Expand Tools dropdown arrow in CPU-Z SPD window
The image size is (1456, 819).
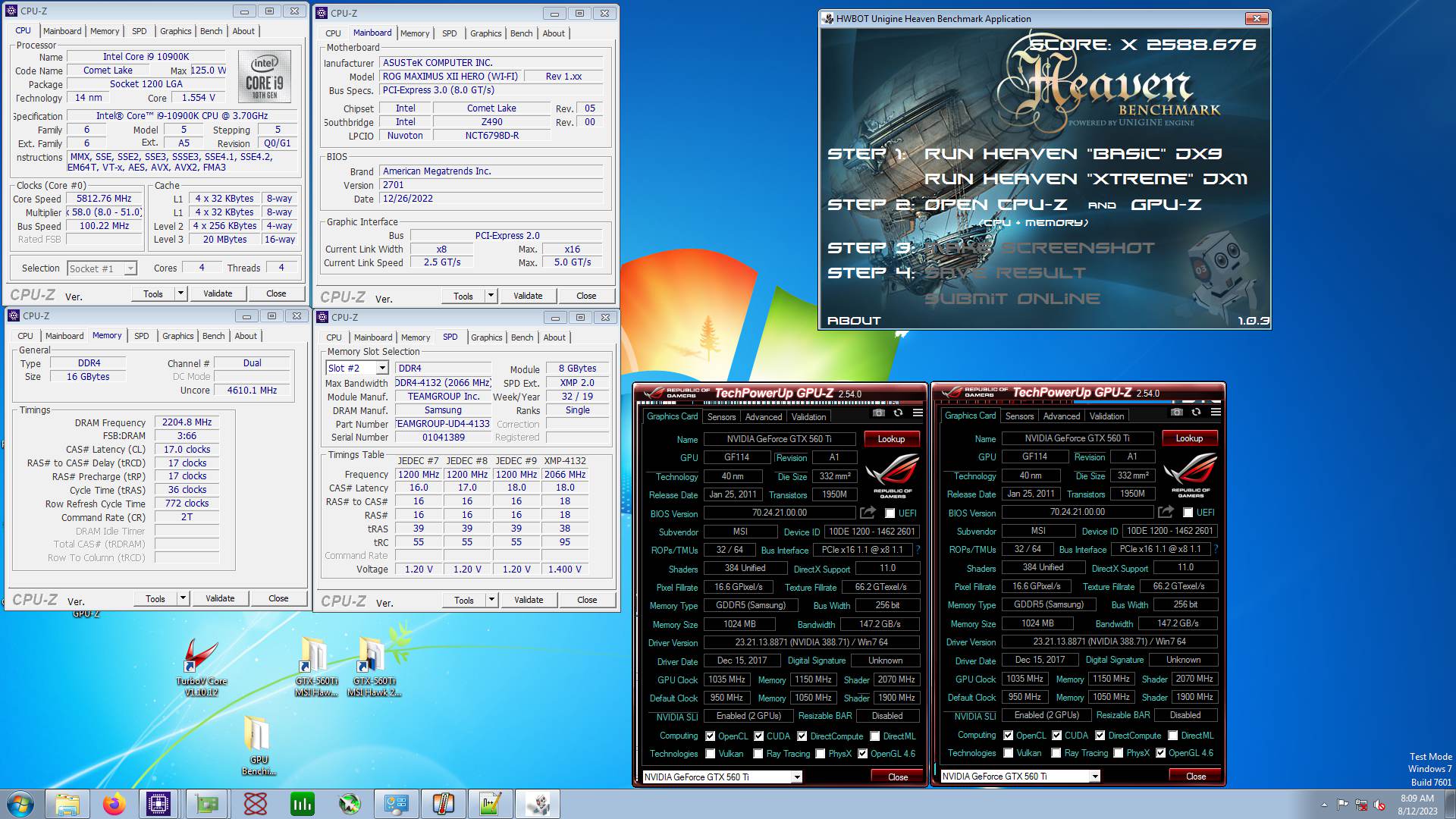click(491, 600)
